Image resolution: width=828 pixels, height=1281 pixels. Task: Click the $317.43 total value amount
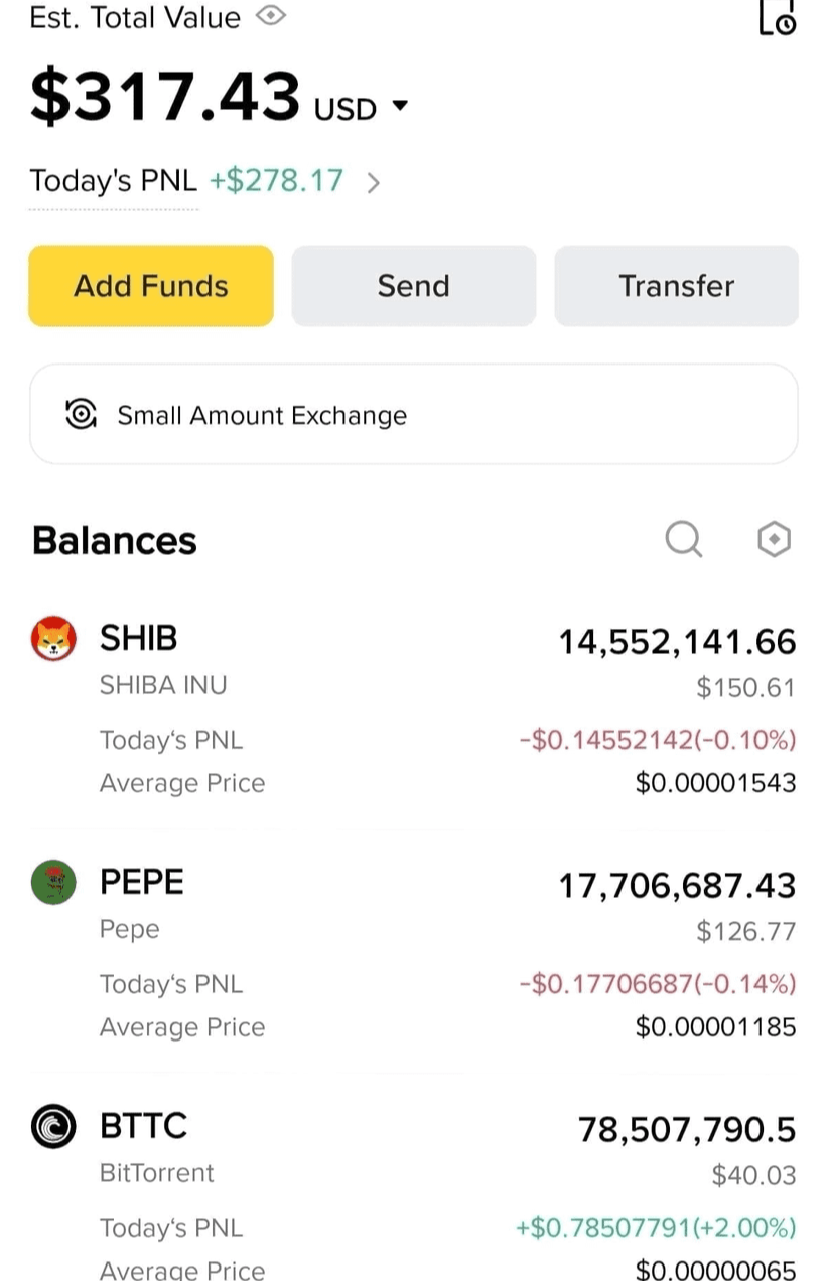pos(165,97)
